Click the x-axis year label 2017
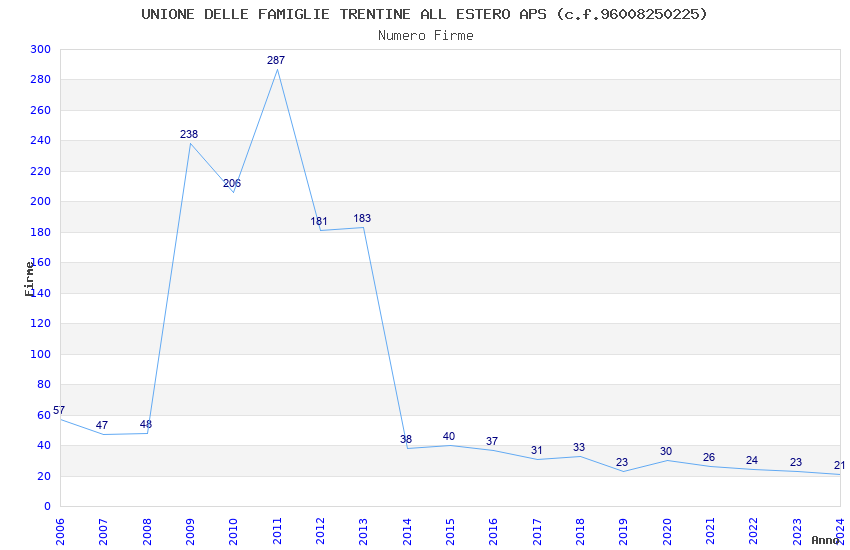 (537, 532)
